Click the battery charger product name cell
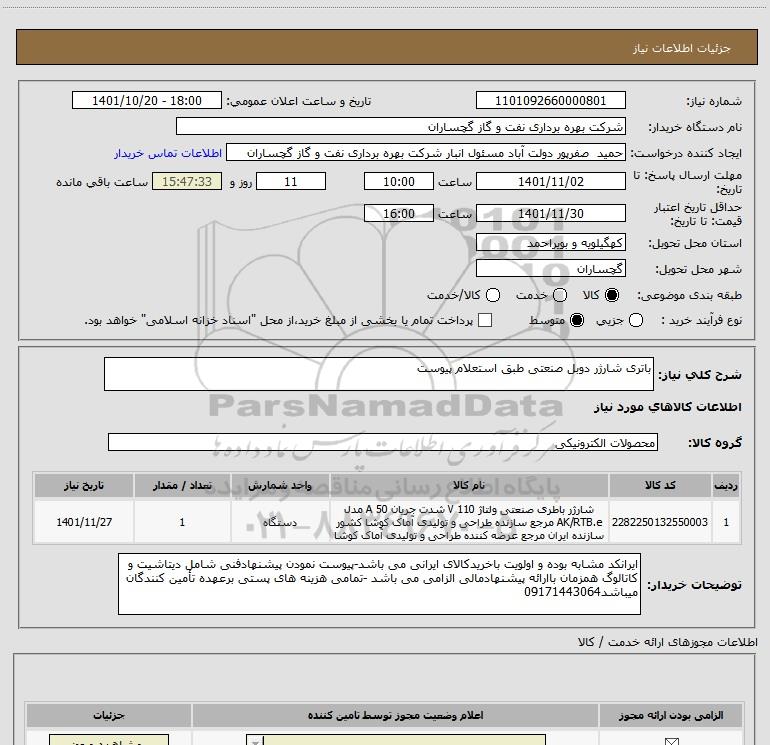The image size is (770, 745). 468,522
